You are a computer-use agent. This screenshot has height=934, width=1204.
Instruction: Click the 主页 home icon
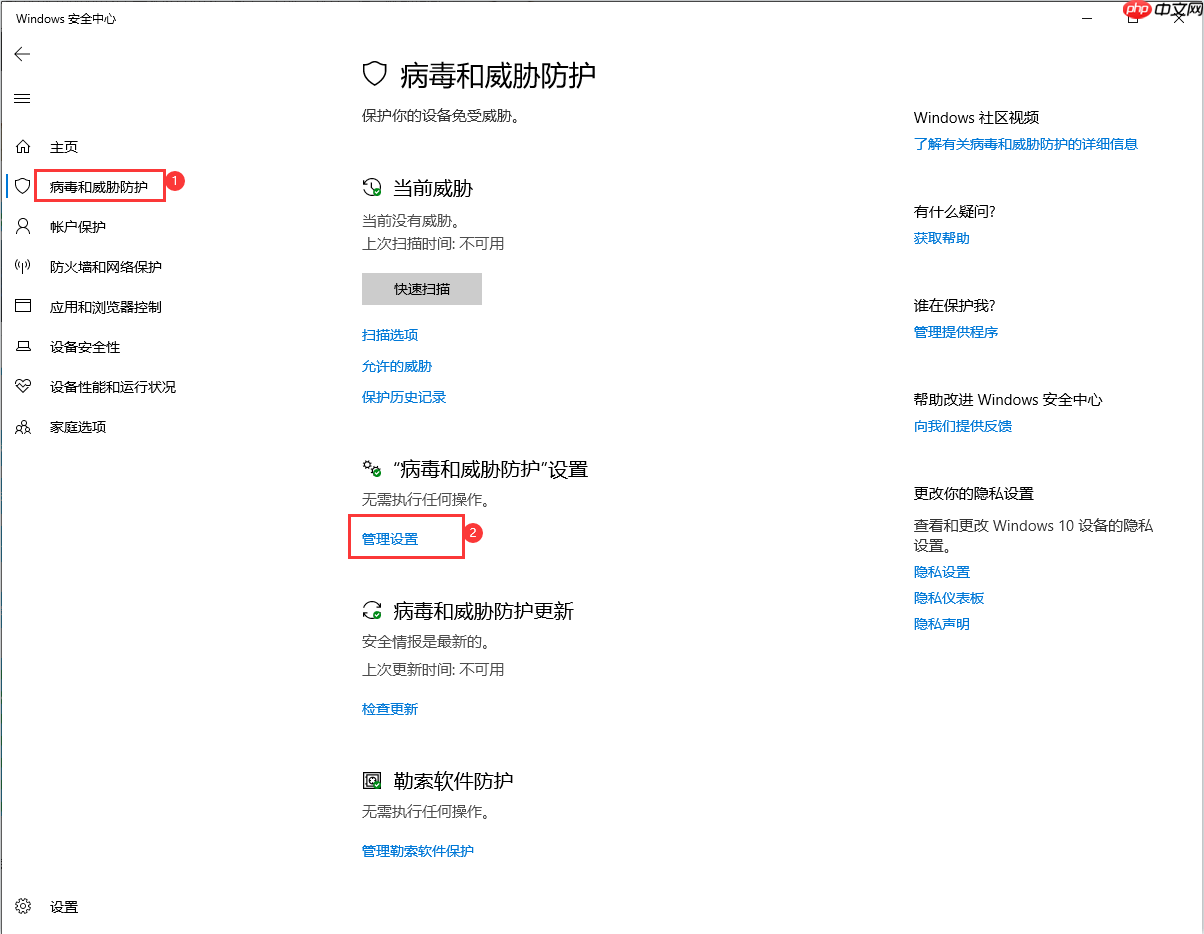[x=22, y=146]
